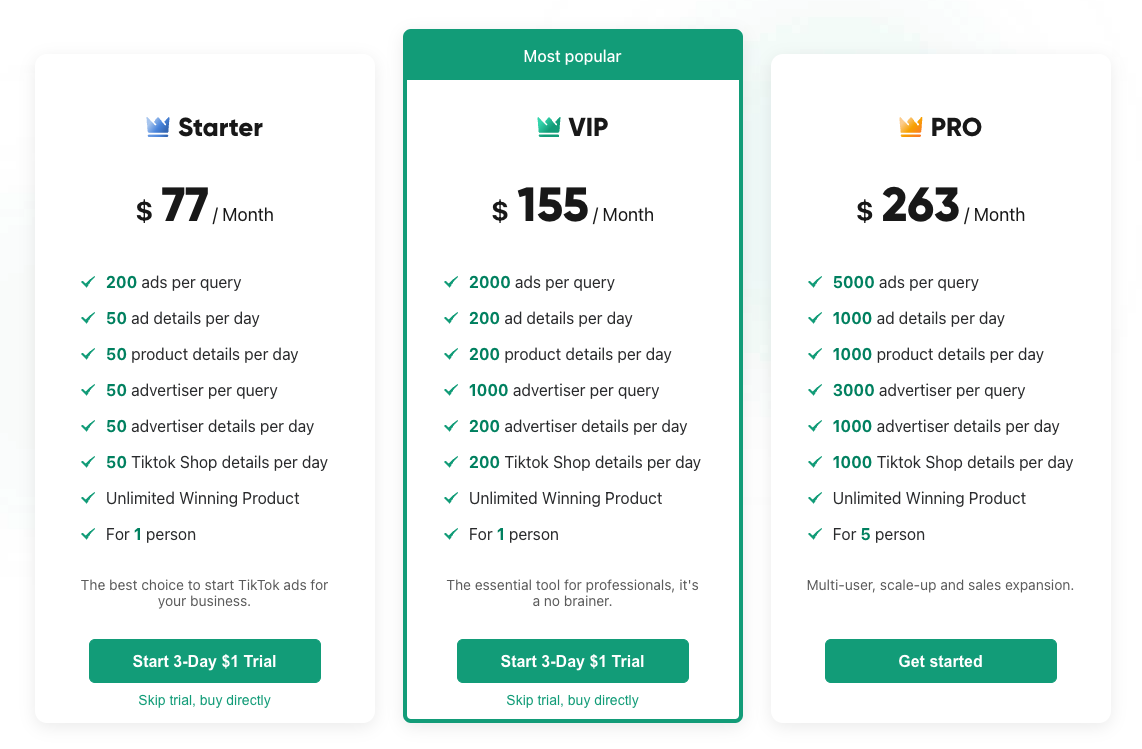This screenshot has height=749, width=1142.
Task: Click the blue crown icon beside Starter
Action: (x=156, y=126)
